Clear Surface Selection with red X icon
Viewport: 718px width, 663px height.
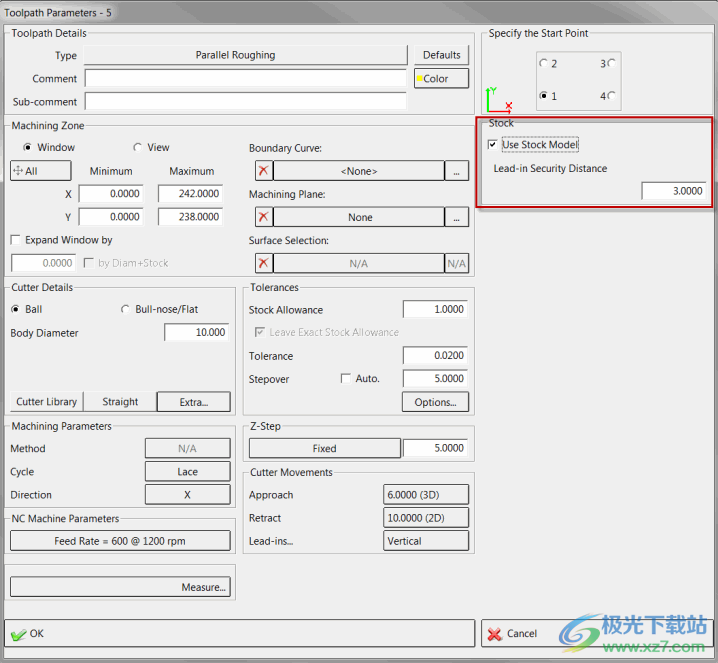264,263
